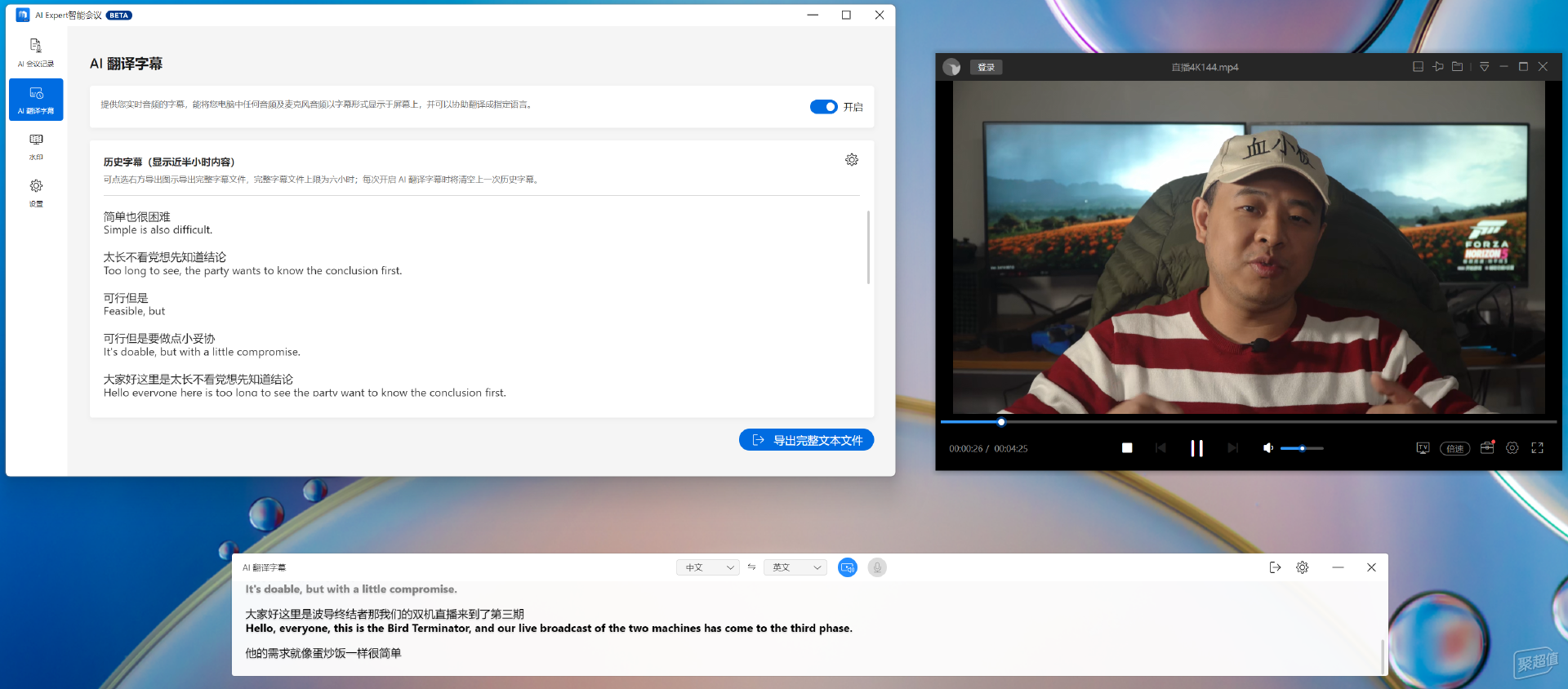Open the history subtitle settings gear

point(852,160)
